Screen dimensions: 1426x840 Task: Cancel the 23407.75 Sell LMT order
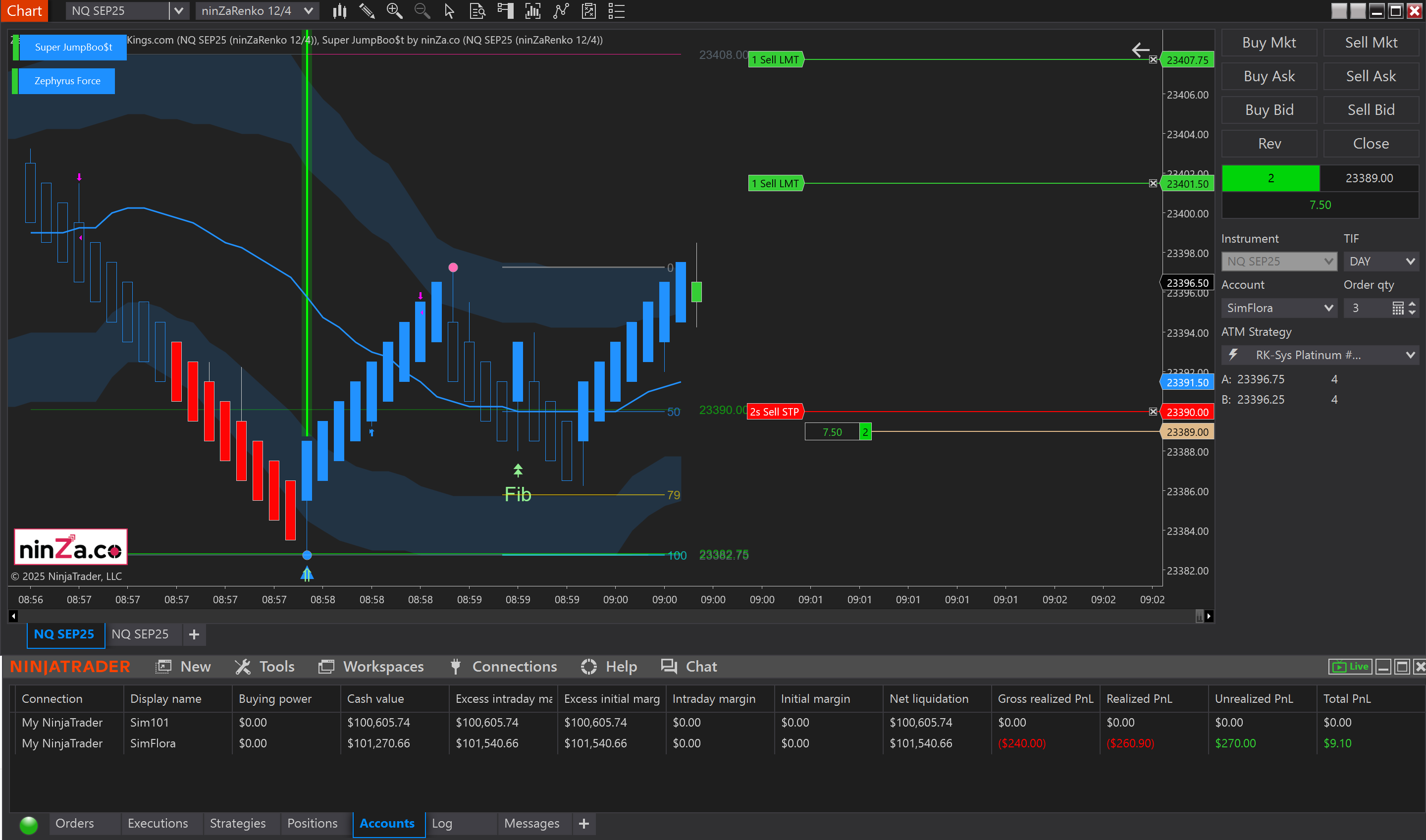pyautogui.click(x=1153, y=59)
